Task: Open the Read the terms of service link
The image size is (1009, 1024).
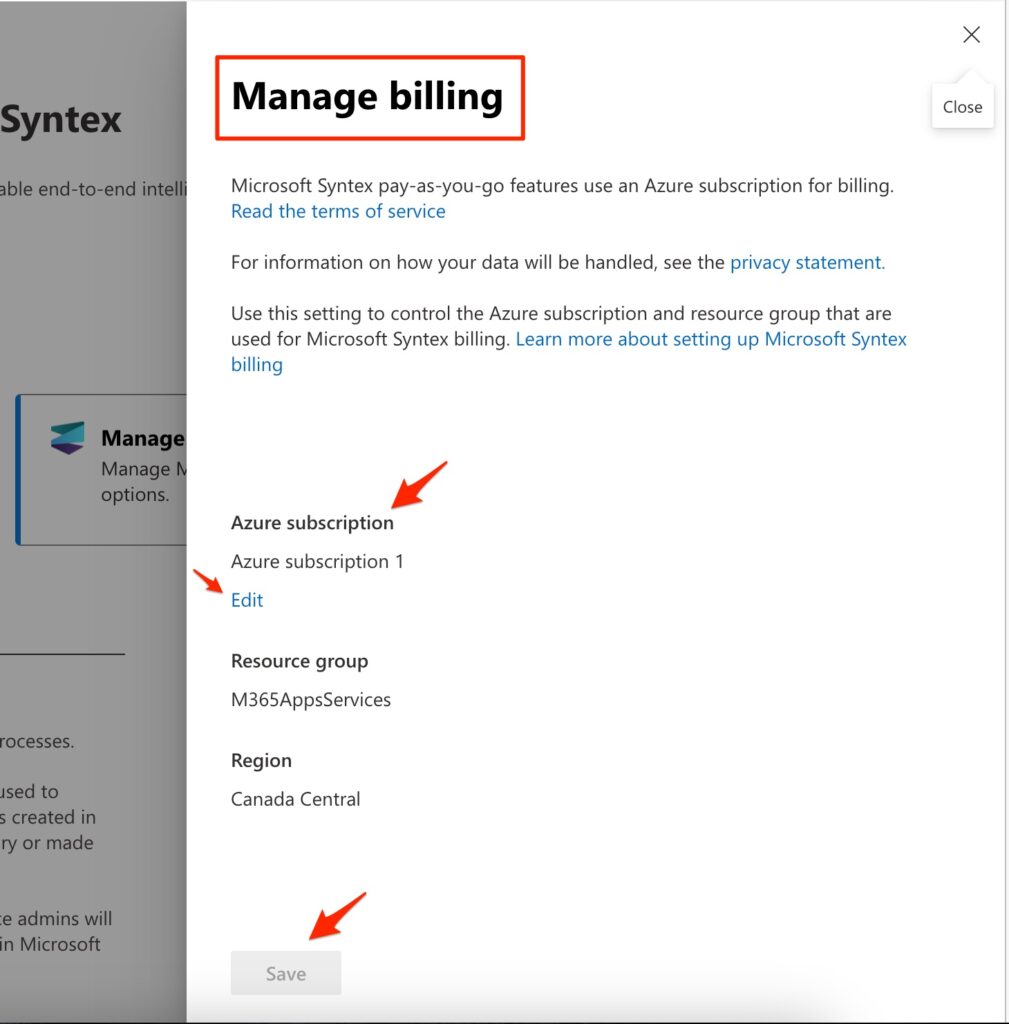Action: pyautogui.click(x=338, y=211)
